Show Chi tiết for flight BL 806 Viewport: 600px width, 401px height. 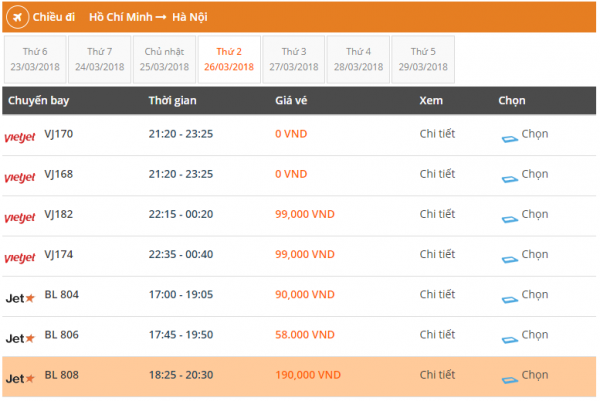coord(437,335)
